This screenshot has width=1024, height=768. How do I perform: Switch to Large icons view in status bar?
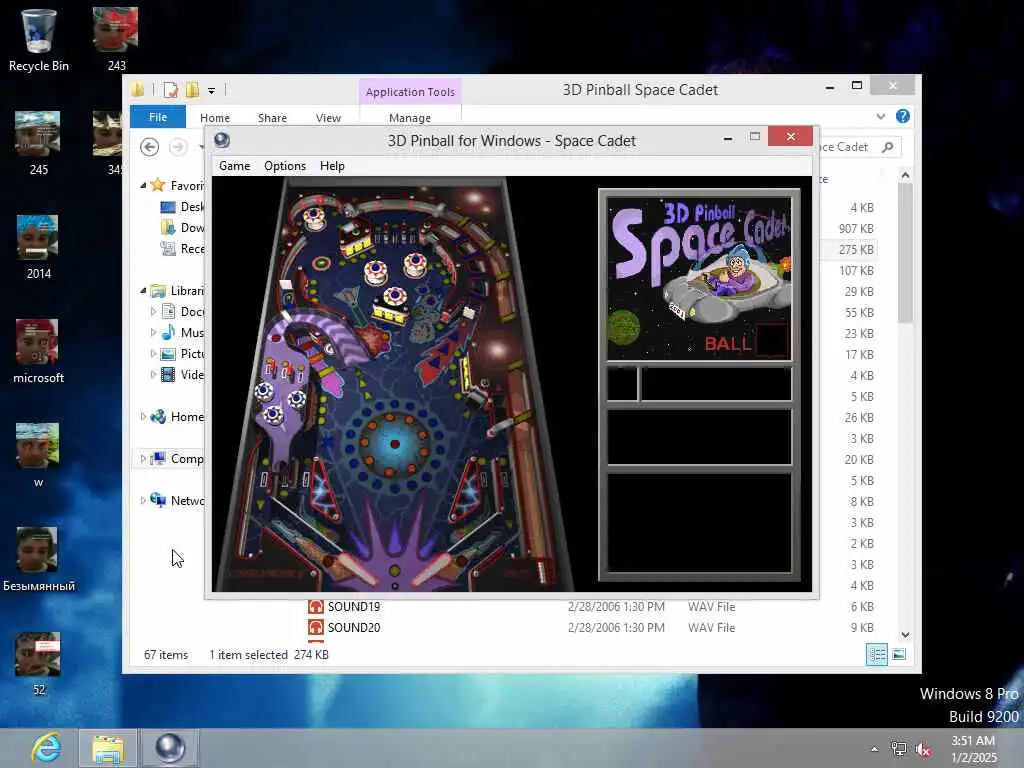click(x=899, y=654)
